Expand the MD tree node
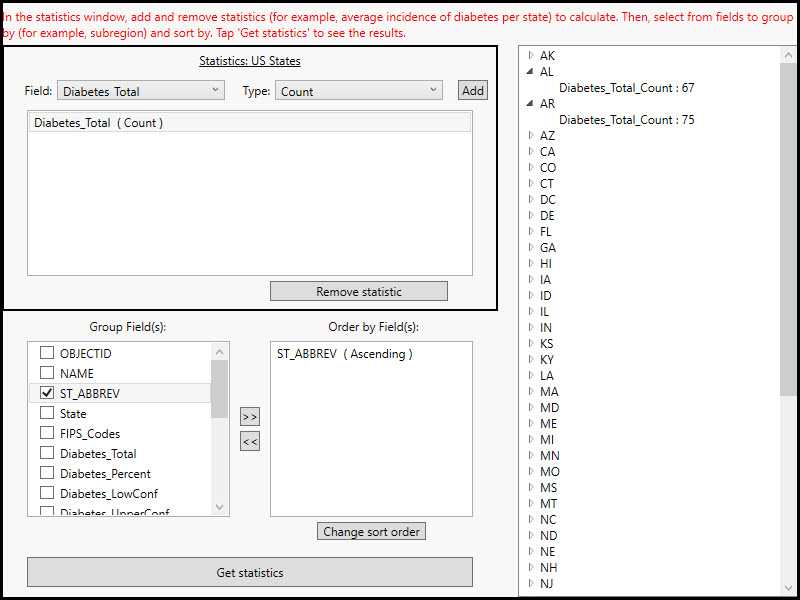The height and width of the screenshot is (600, 800). pyautogui.click(x=531, y=407)
